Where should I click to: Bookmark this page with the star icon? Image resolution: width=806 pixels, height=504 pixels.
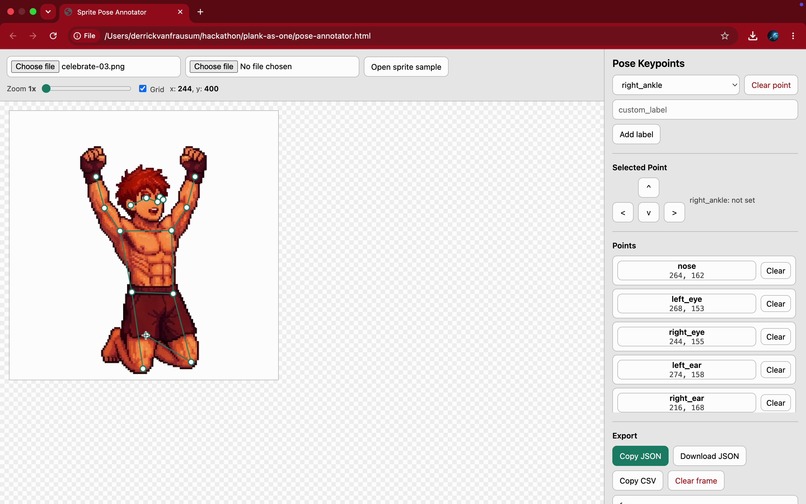click(724, 36)
